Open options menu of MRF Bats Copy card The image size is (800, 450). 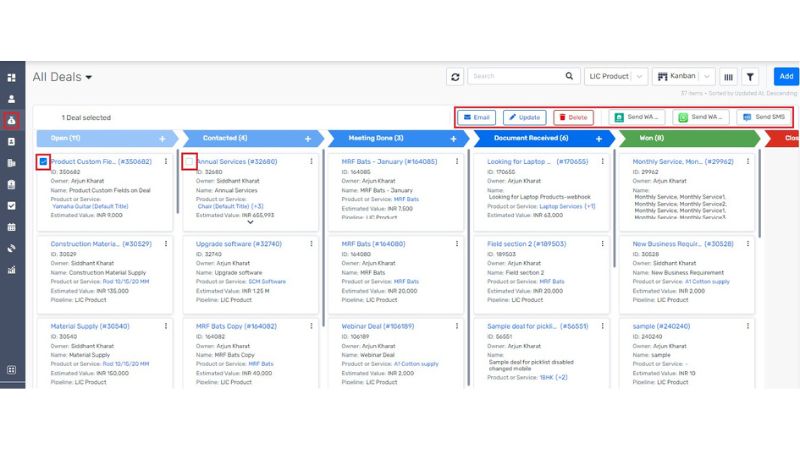(x=311, y=326)
